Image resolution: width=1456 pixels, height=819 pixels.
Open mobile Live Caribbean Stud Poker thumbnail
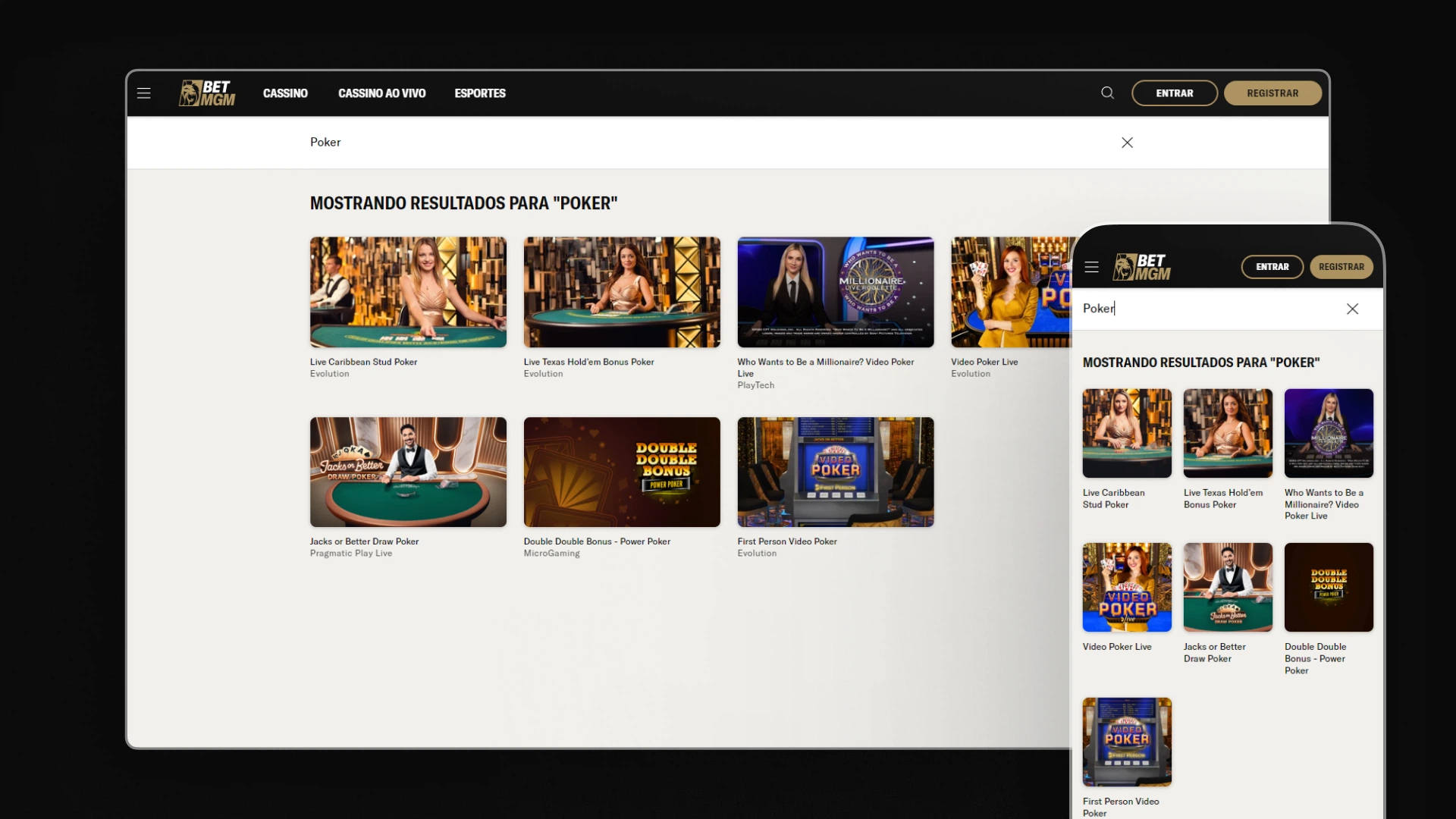click(x=1127, y=433)
